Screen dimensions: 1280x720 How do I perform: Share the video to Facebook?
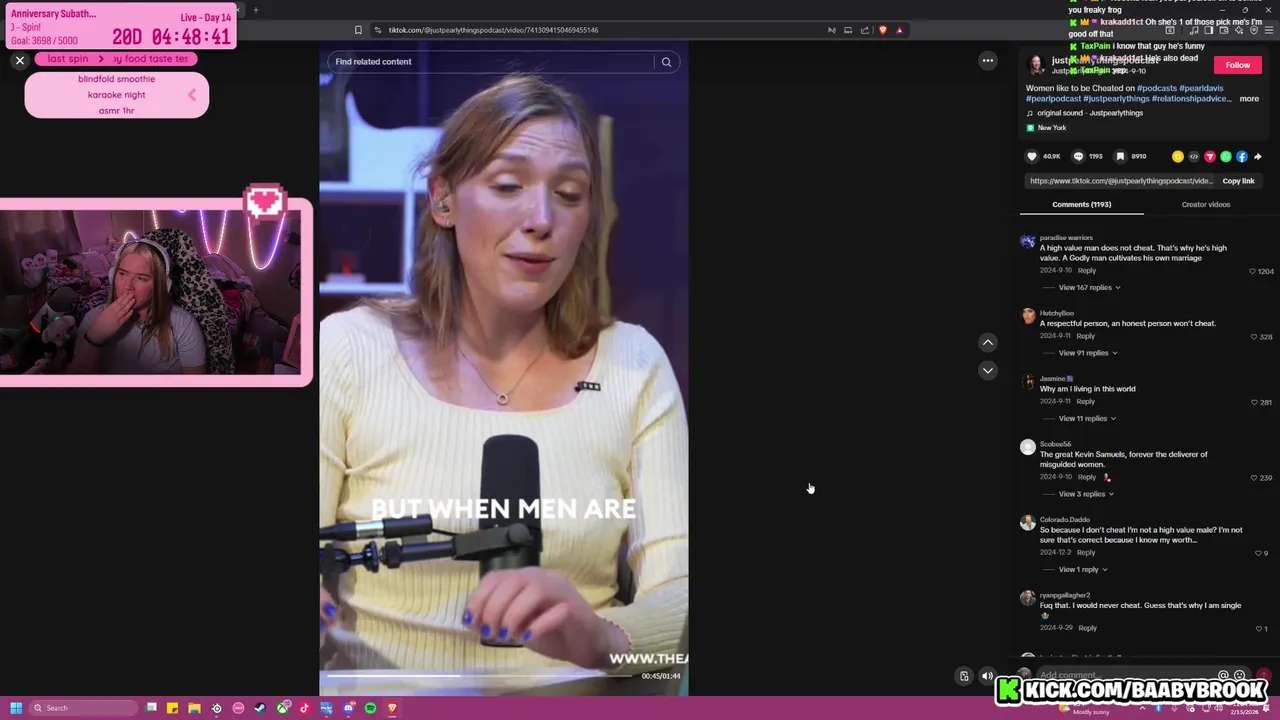coord(1242,157)
